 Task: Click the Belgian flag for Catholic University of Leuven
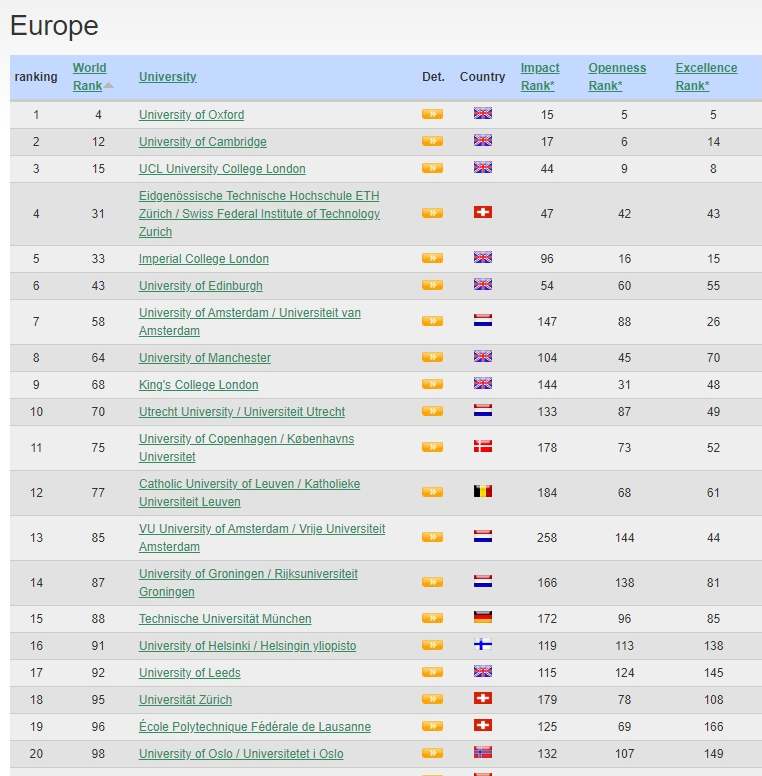483,492
